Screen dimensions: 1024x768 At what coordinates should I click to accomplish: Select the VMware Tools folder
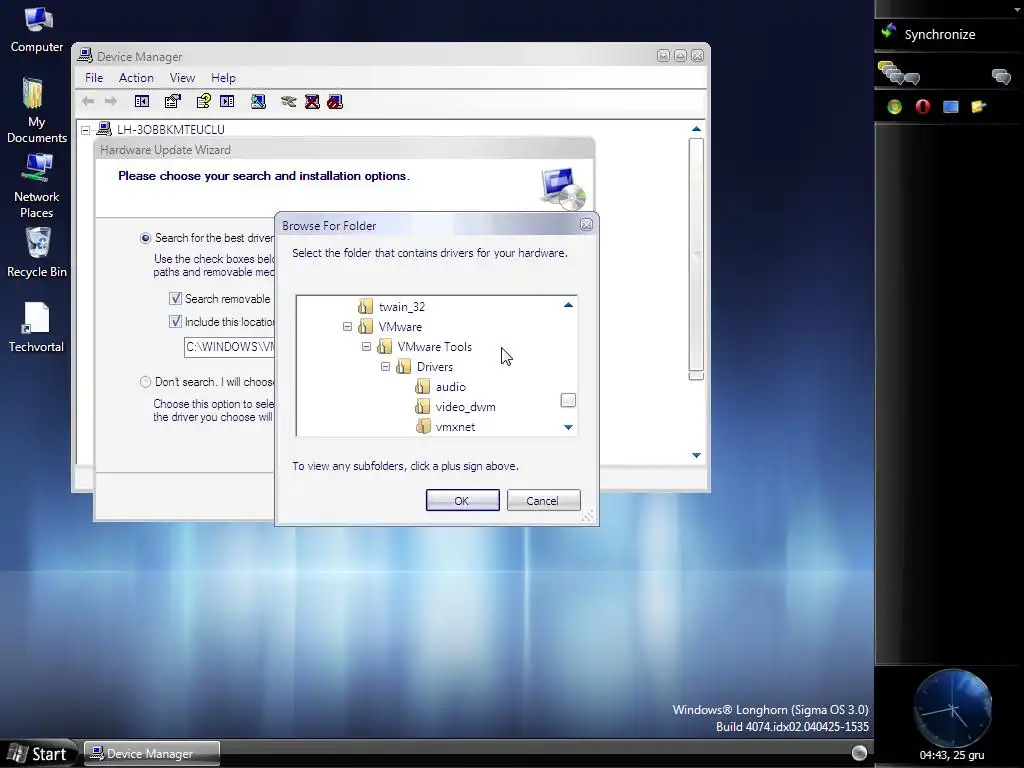click(434, 347)
